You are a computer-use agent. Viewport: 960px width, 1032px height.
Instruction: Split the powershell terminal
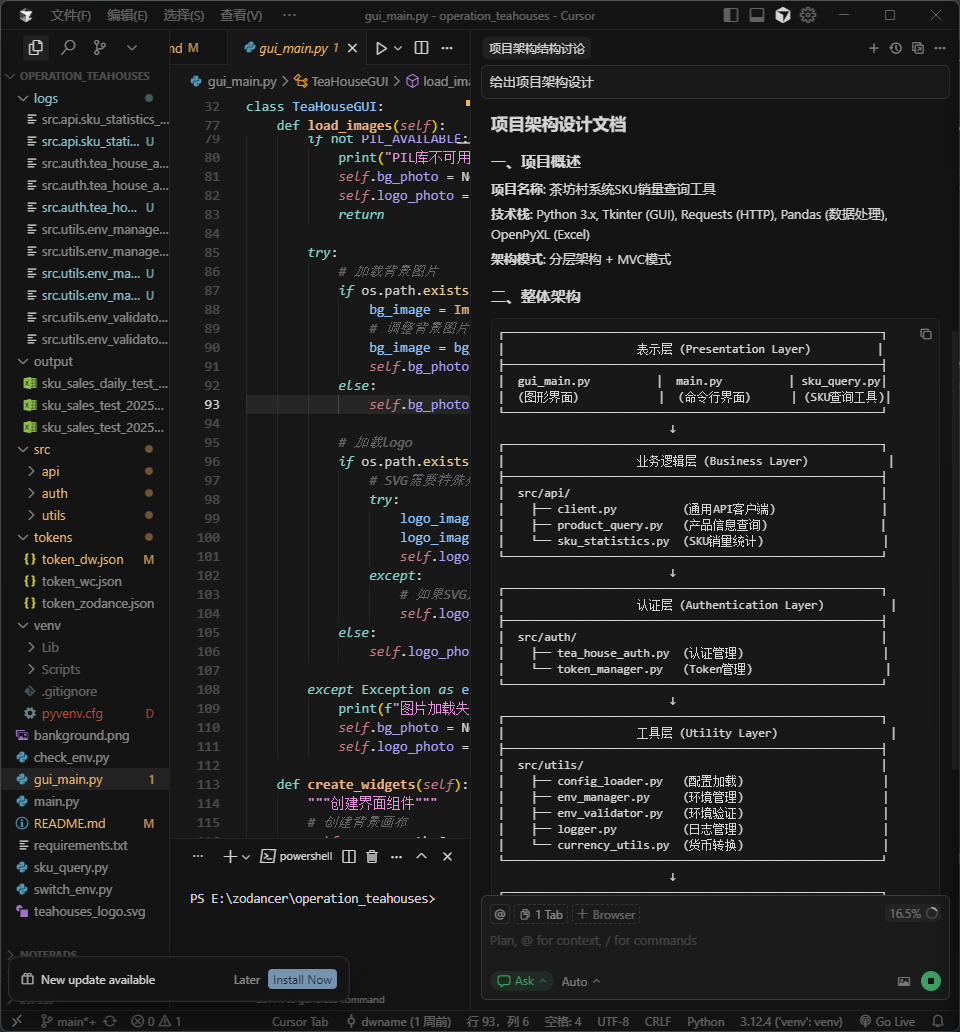[x=349, y=856]
